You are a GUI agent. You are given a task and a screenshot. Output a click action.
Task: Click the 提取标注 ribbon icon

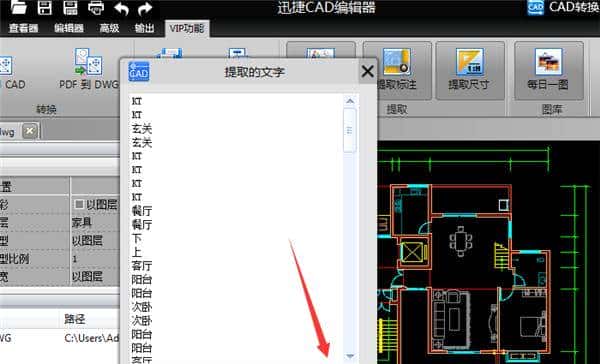(x=396, y=70)
